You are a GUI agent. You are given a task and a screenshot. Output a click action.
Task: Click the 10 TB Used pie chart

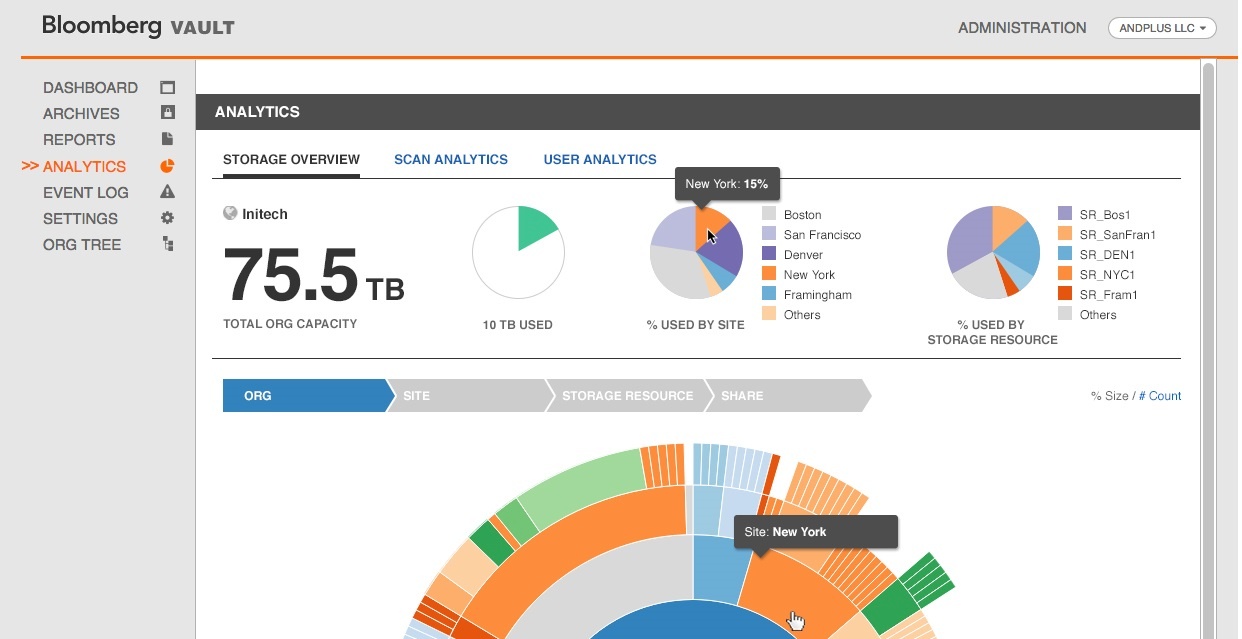518,253
